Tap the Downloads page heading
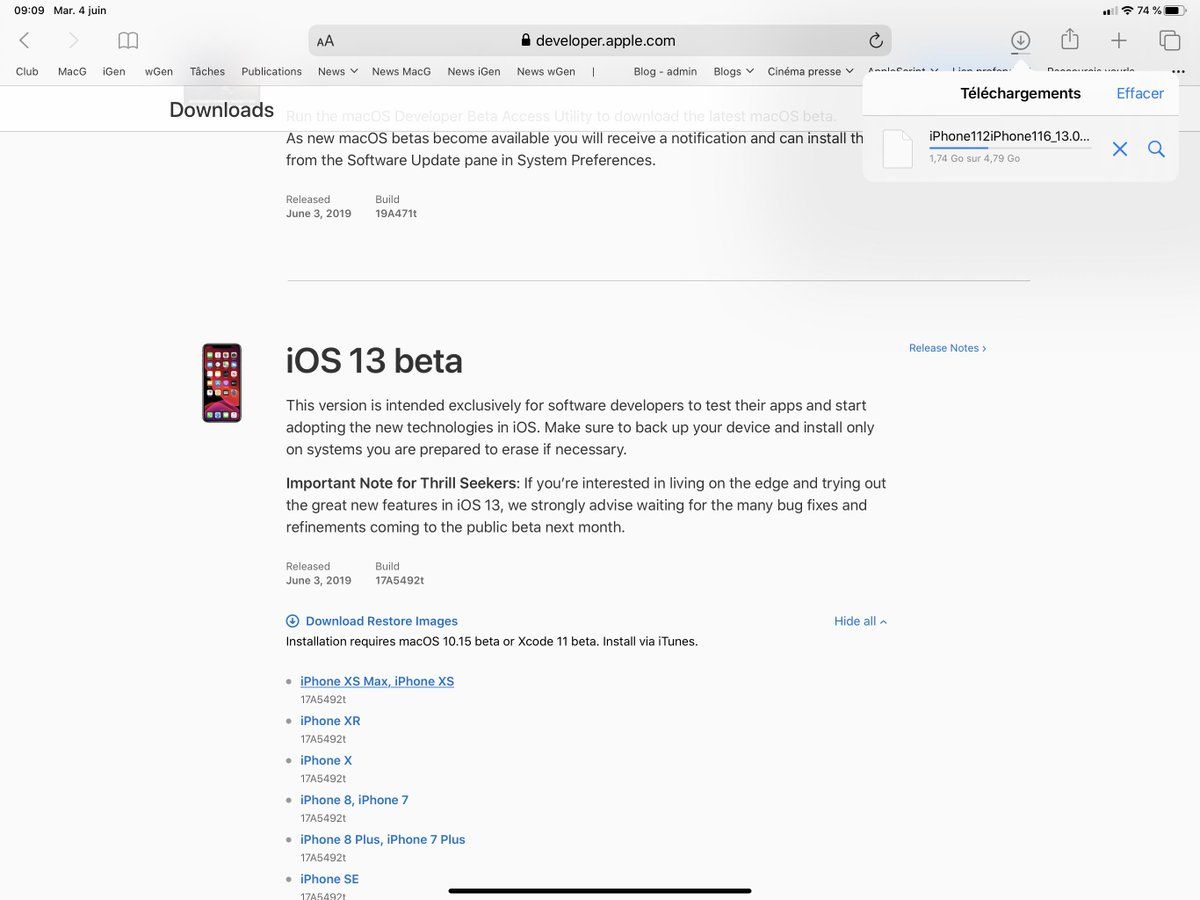This screenshot has height=900, width=1200. 221,110
